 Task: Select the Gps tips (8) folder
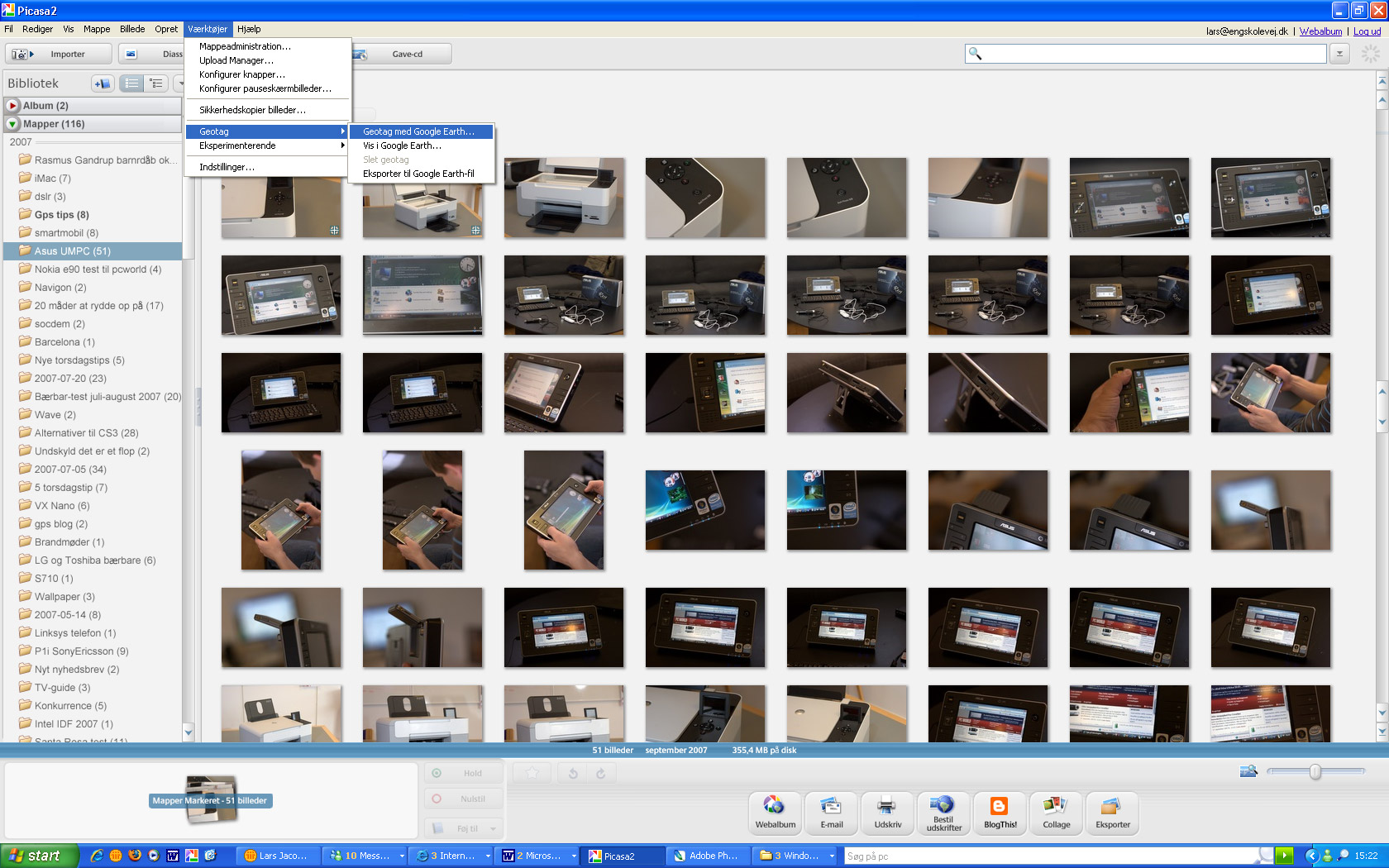(x=61, y=215)
